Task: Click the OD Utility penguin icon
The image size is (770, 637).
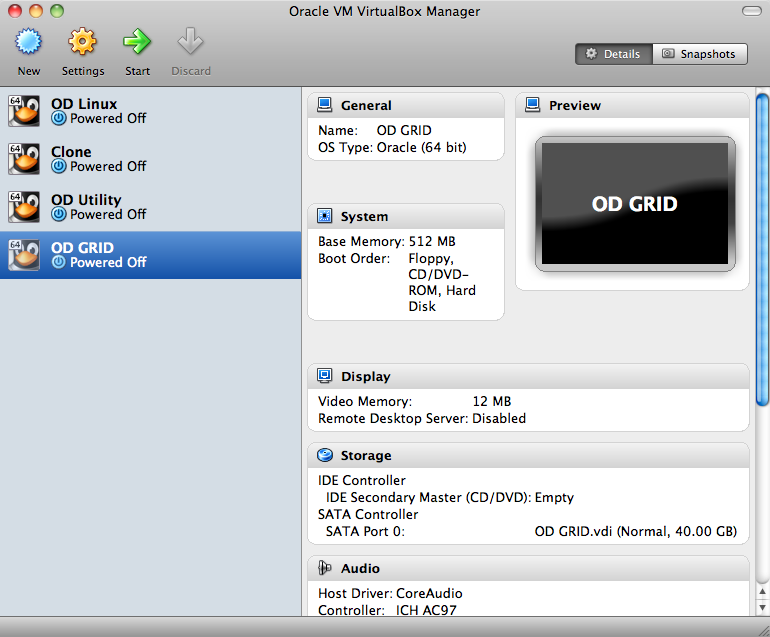Action: (24, 207)
